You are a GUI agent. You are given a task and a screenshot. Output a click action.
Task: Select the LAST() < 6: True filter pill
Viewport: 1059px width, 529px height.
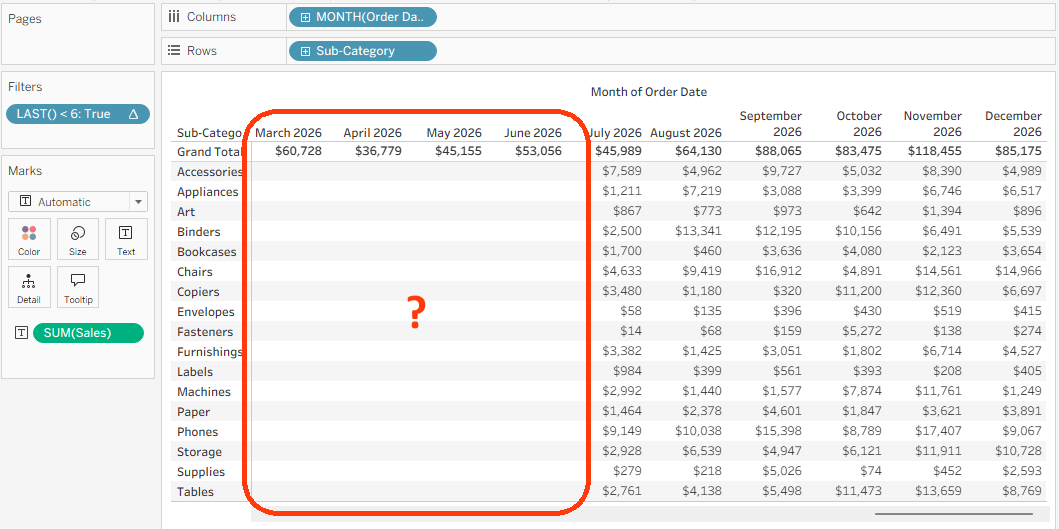tap(78, 114)
